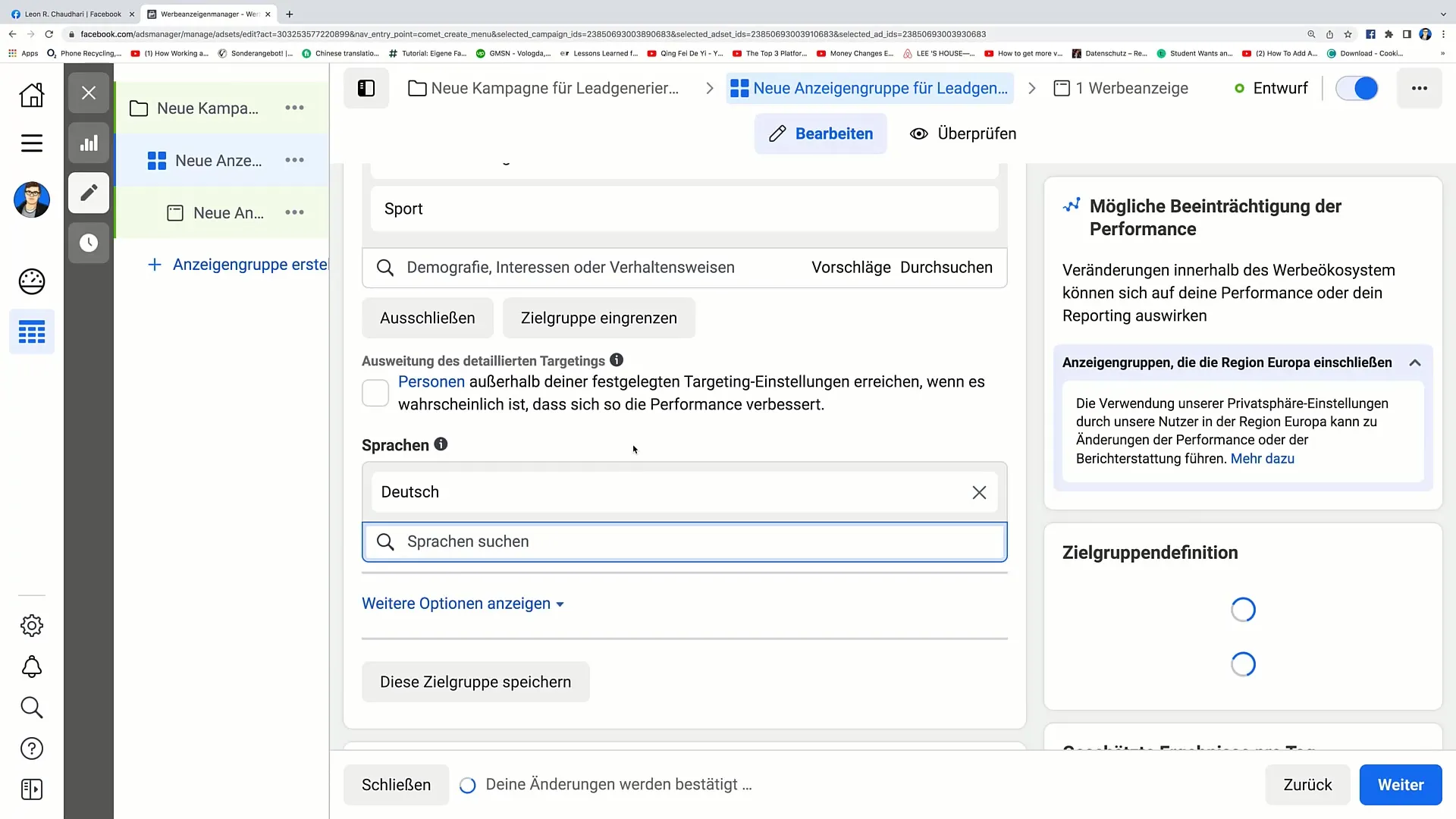Click the Zurück button
Image resolution: width=1456 pixels, height=819 pixels.
[1307, 785]
